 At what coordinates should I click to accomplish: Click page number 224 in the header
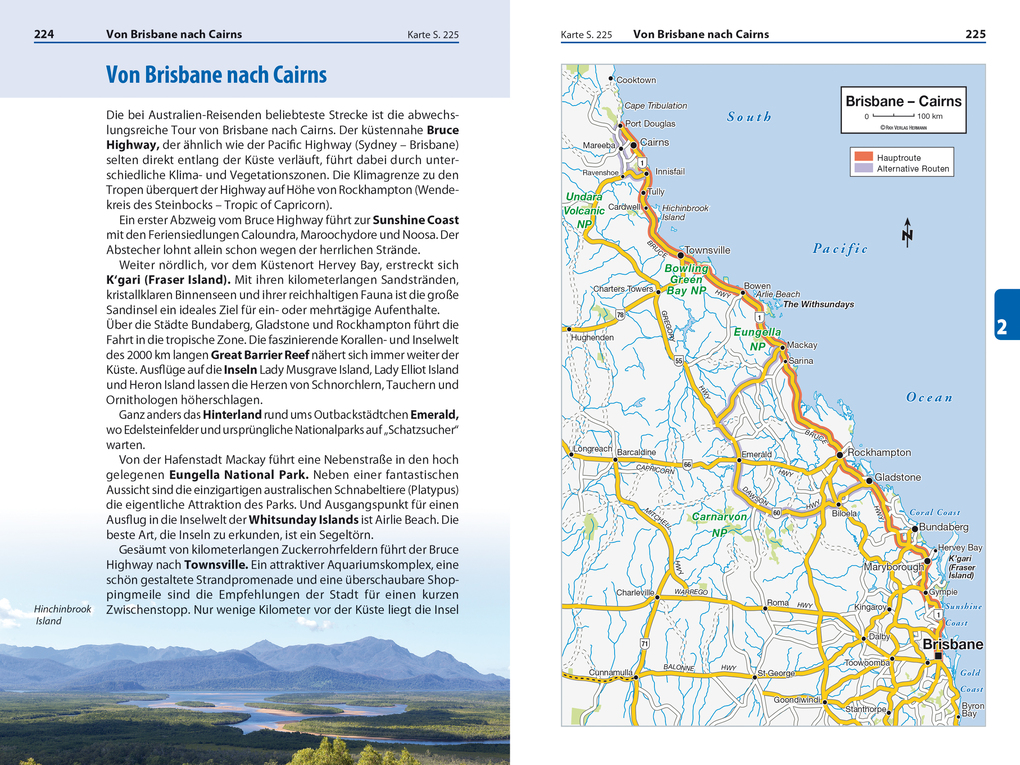[44, 34]
